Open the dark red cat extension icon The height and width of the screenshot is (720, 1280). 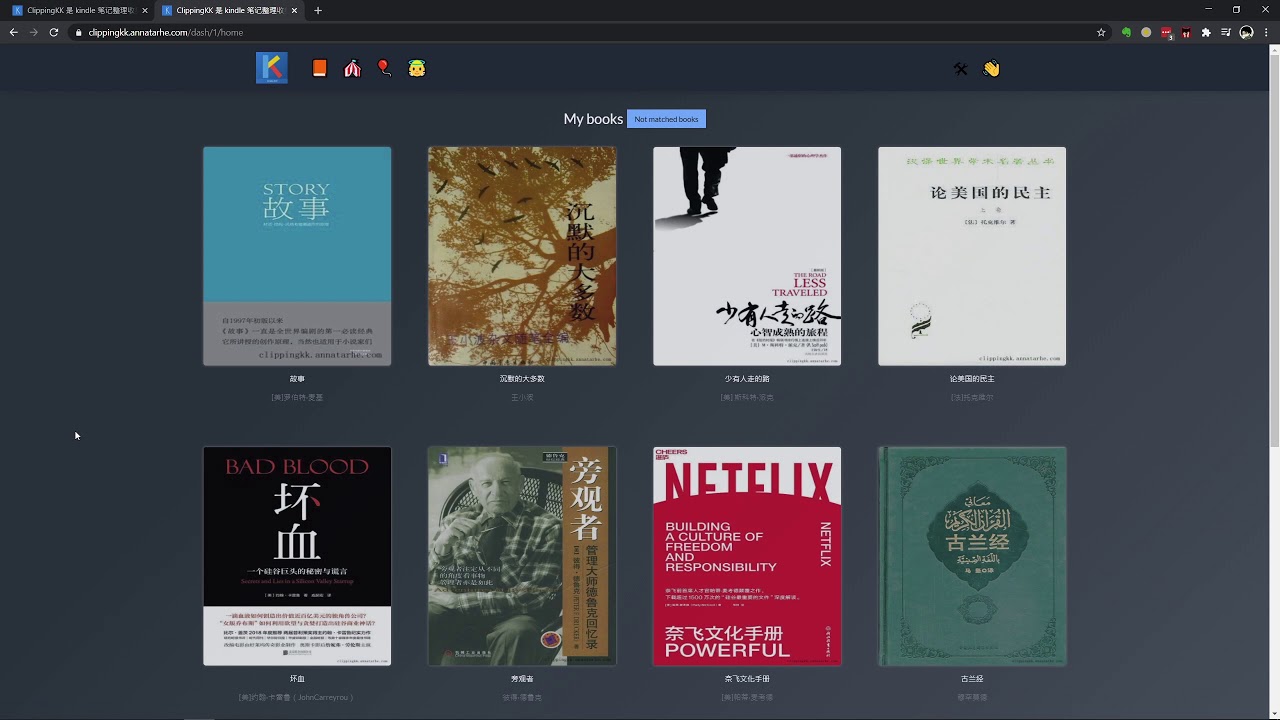click(1186, 32)
